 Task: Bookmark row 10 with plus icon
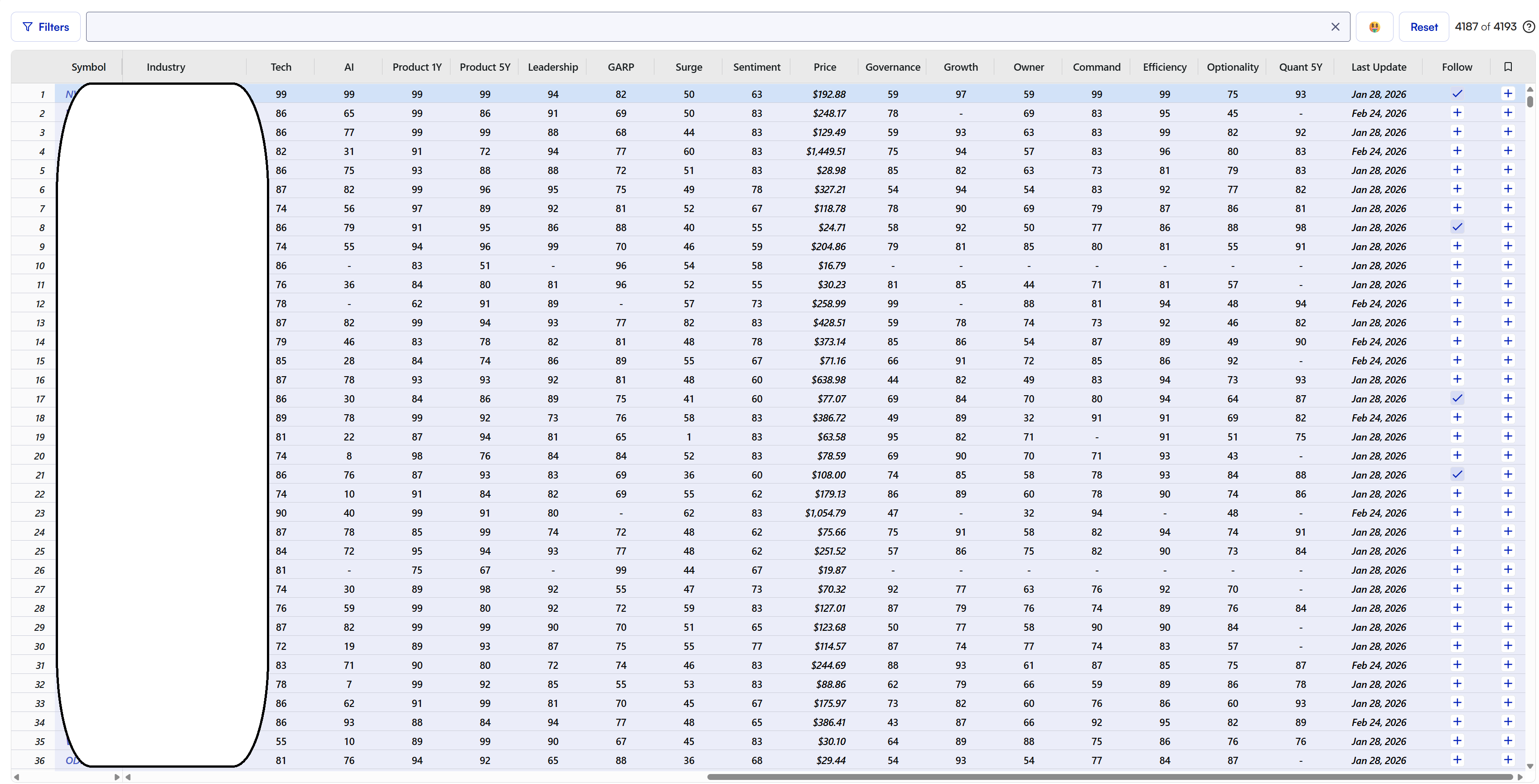click(1507, 265)
